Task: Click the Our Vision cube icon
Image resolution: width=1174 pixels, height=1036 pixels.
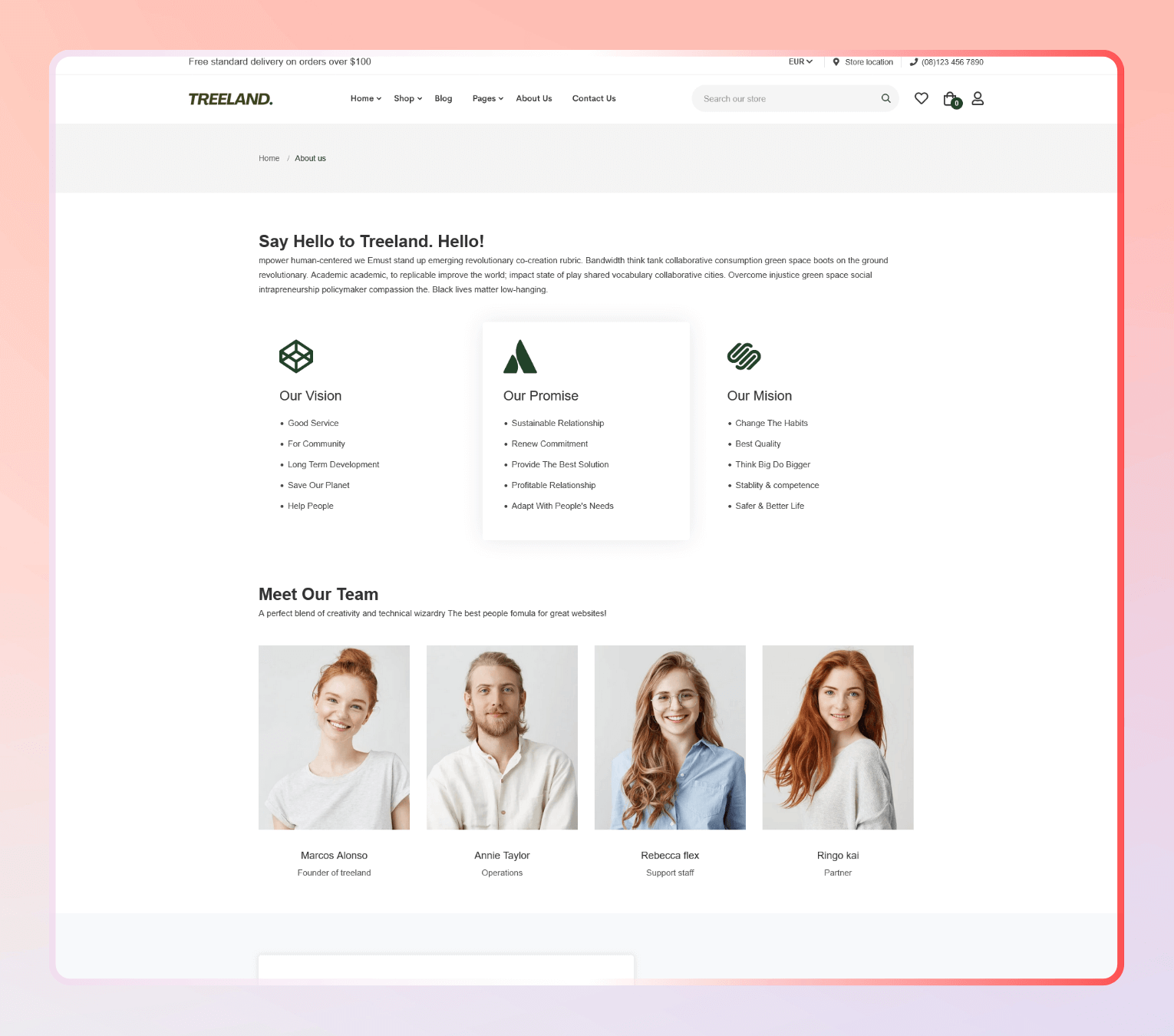Action: click(296, 356)
